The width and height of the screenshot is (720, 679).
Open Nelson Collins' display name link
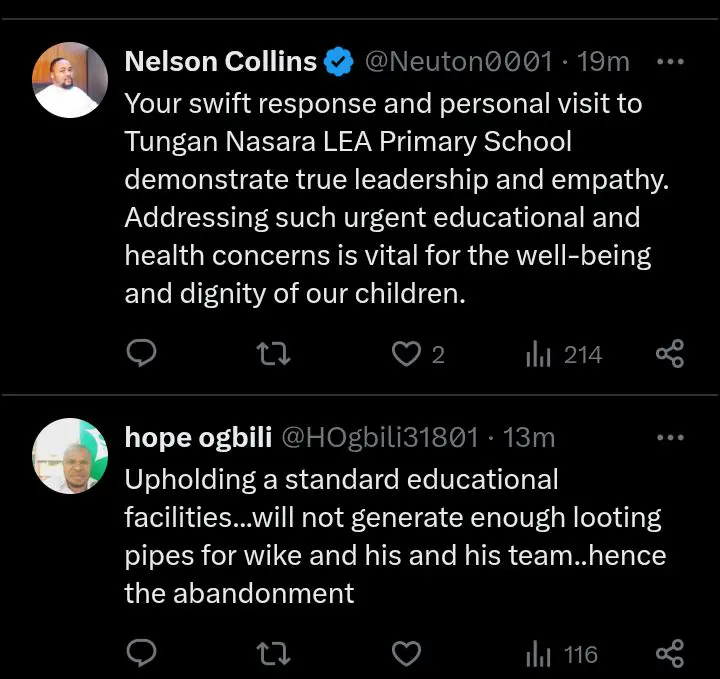220,61
